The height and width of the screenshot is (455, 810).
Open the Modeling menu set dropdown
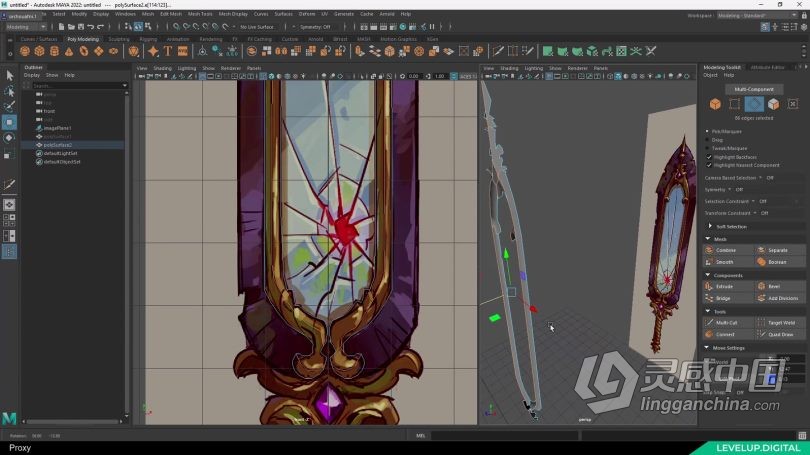(x=25, y=27)
